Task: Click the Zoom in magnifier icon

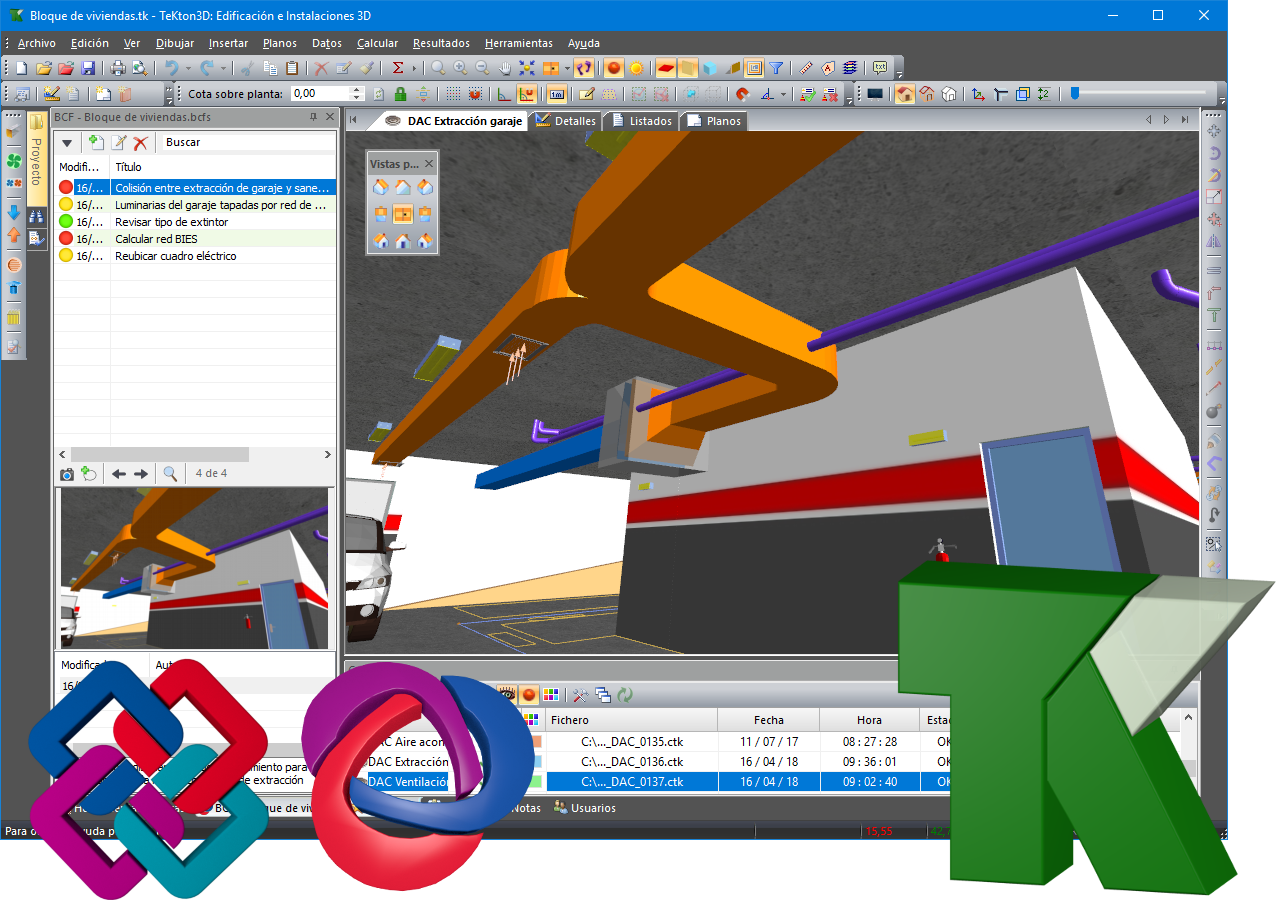Action: (x=460, y=68)
